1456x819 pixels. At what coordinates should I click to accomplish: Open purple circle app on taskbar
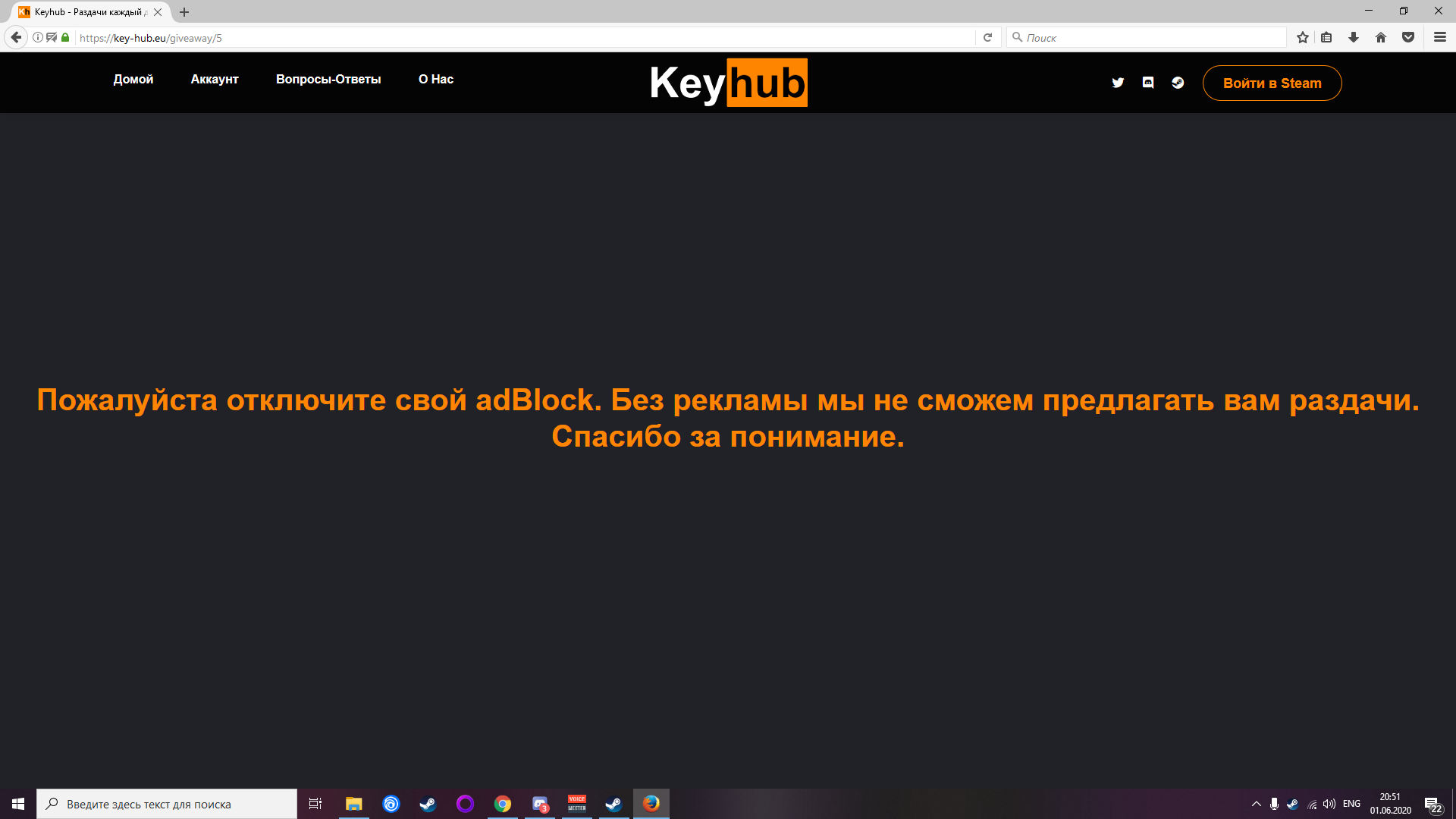coord(466,804)
